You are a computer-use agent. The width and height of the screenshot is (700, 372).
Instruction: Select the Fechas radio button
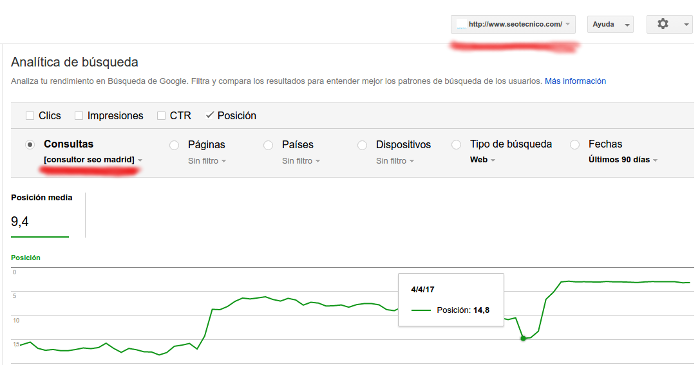pos(575,145)
